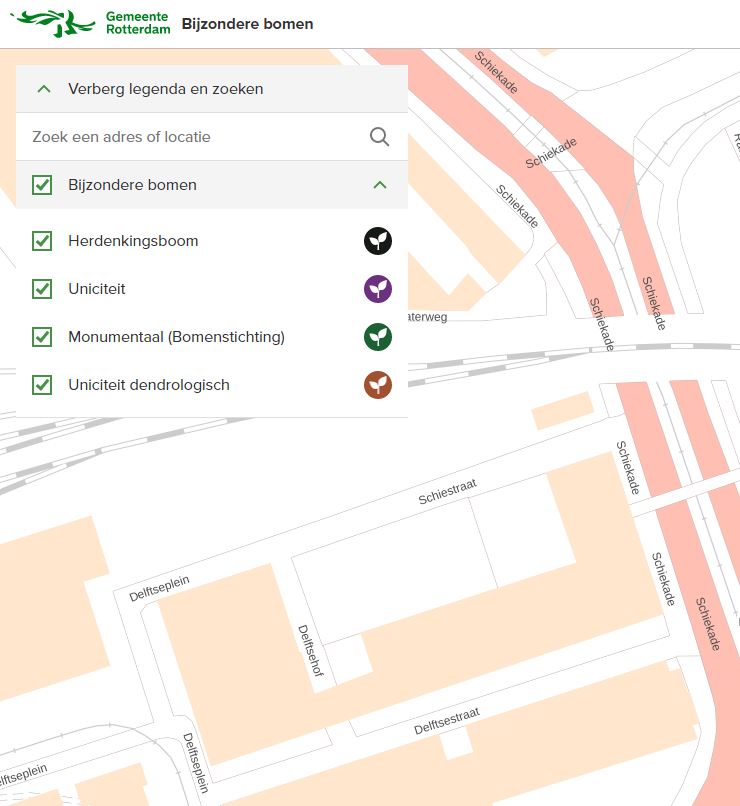Uncheck the Herdenkingsboom checkbox
This screenshot has height=806, width=740.
pyautogui.click(x=42, y=241)
